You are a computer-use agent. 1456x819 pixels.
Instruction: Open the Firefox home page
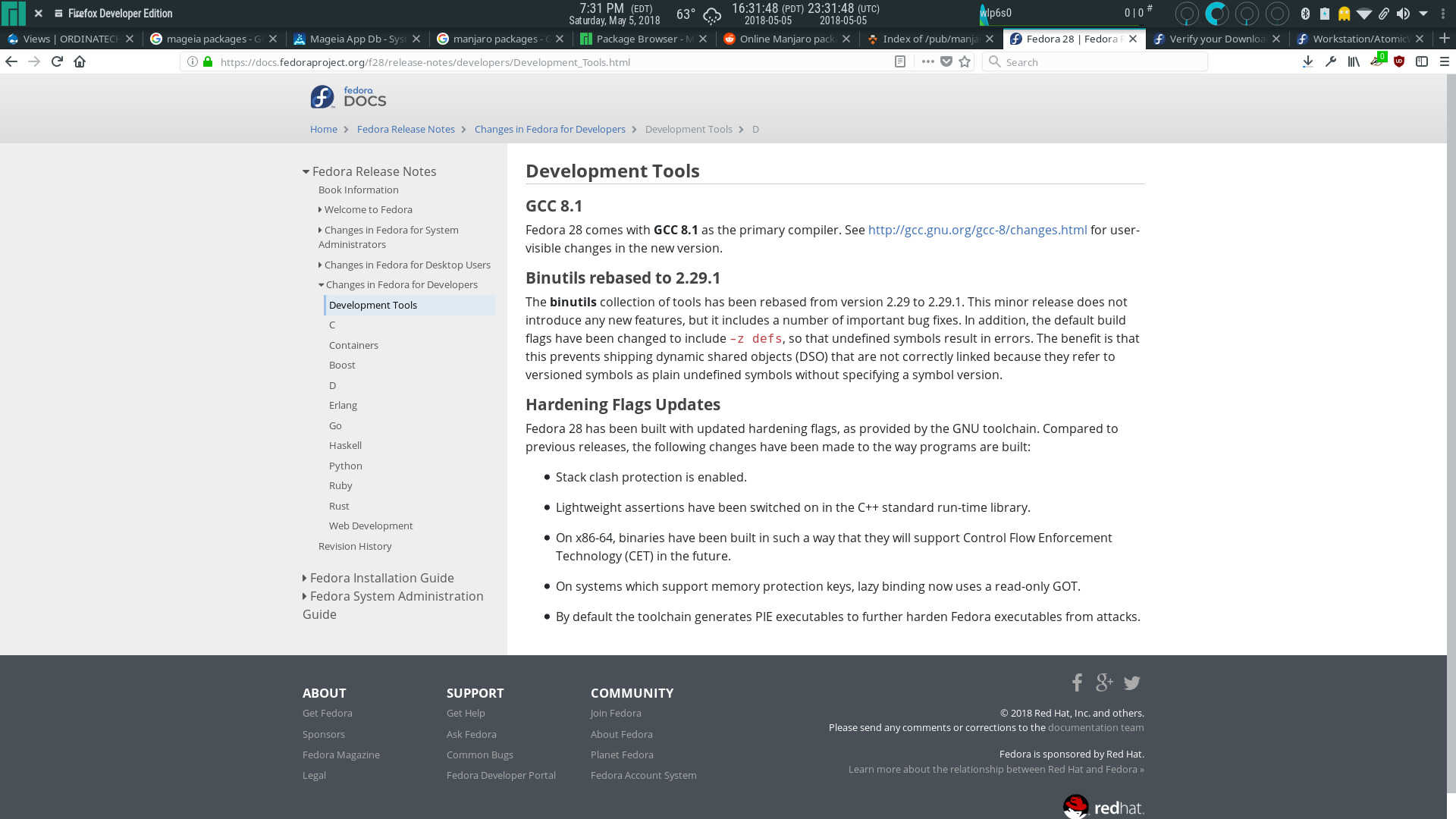(x=80, y=61)
